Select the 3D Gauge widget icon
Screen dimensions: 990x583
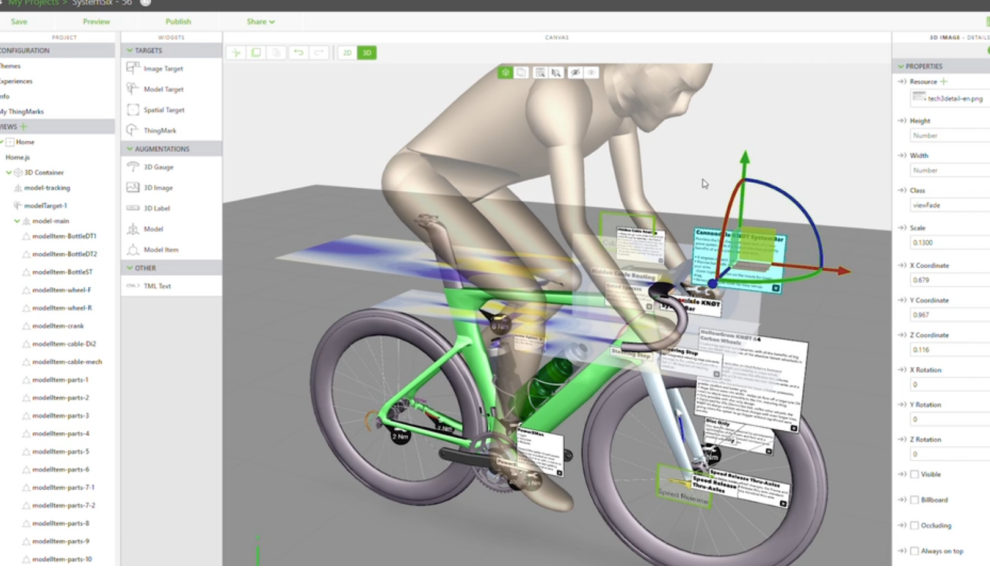click(133, 167)
